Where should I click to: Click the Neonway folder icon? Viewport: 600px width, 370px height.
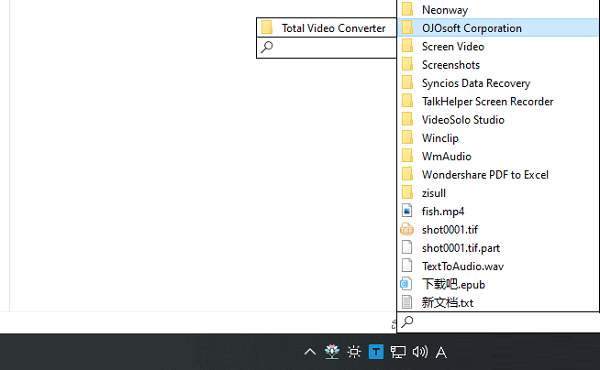pos(408,9)
